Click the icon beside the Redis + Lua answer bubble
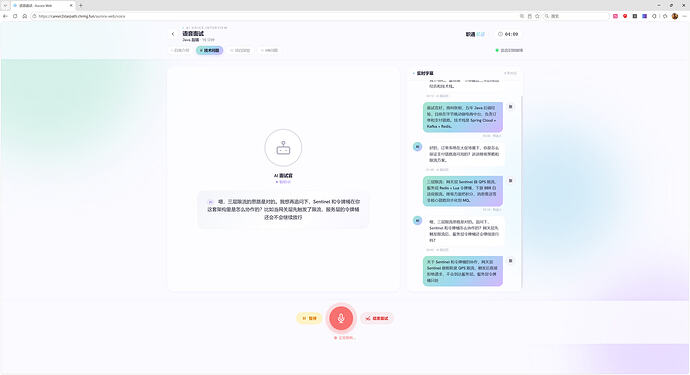Viewport: 690px width, 375px height. click(x=510, y=180)
